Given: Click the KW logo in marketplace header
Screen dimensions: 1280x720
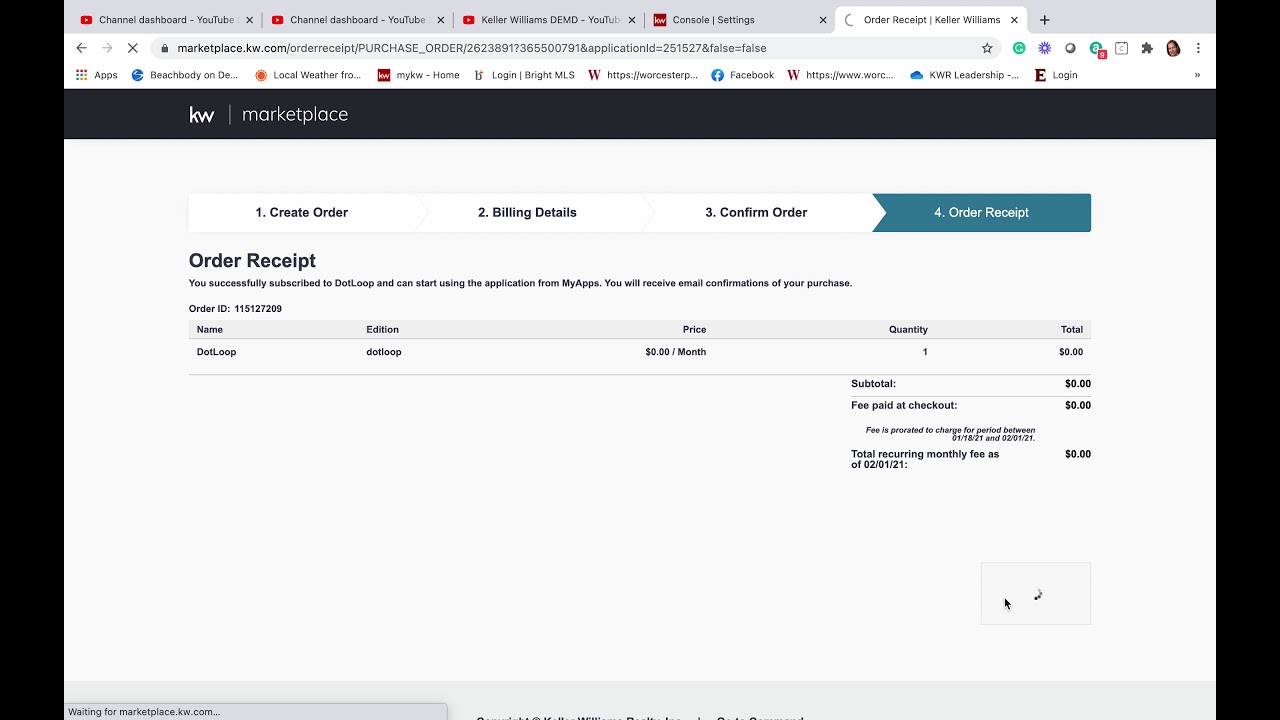Looking at the screenshot, I should pyautogui.click(x=202, y=115).
